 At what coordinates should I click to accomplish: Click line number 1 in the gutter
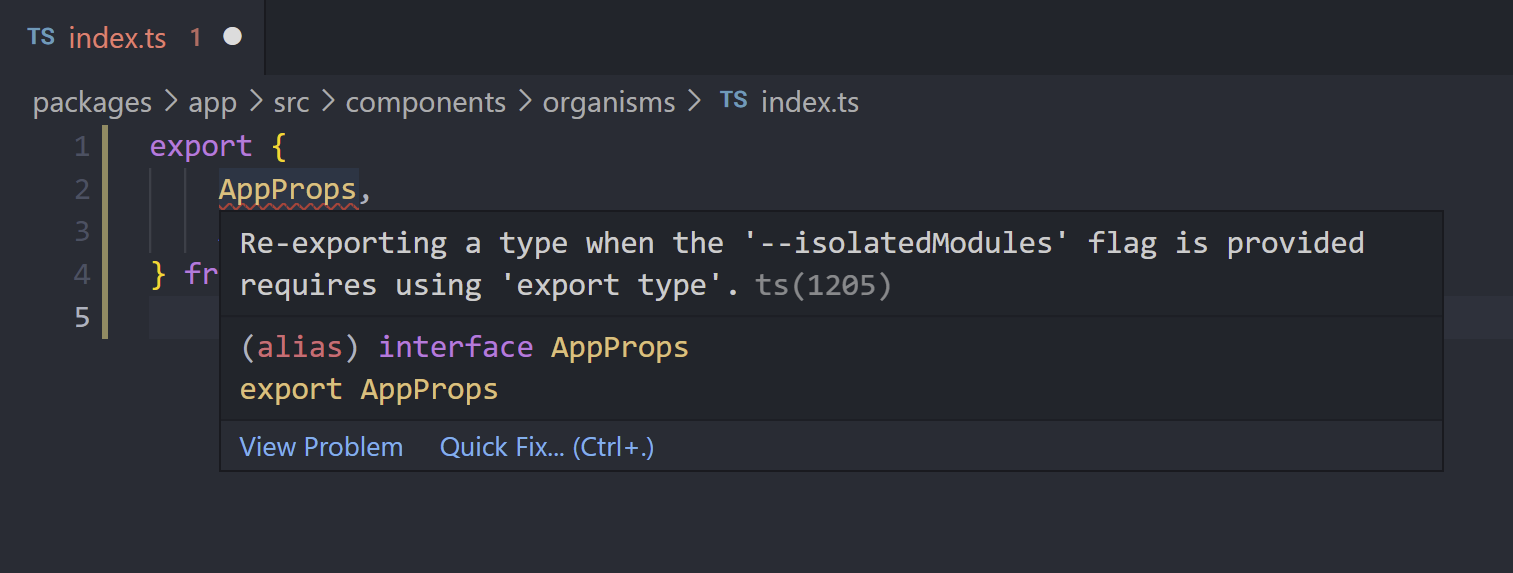(x=82, y=147)
